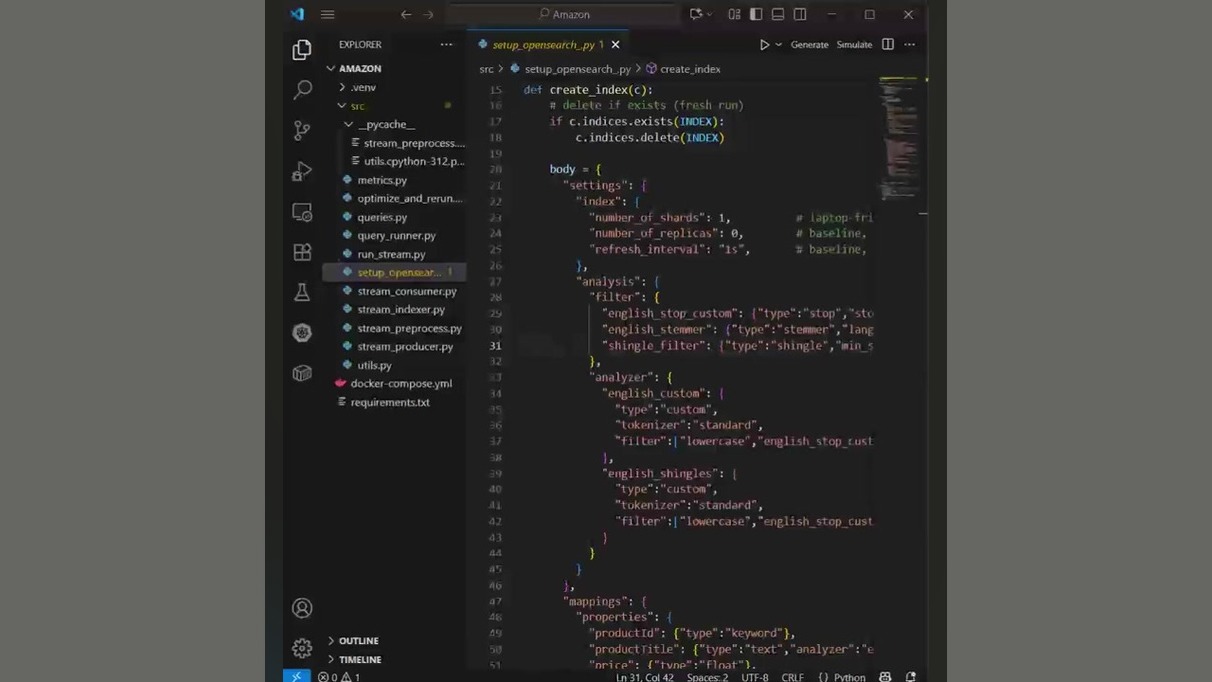Close the setup_opensearch_.py tab
Viewport: 1212px width, 682px height.
615,44
